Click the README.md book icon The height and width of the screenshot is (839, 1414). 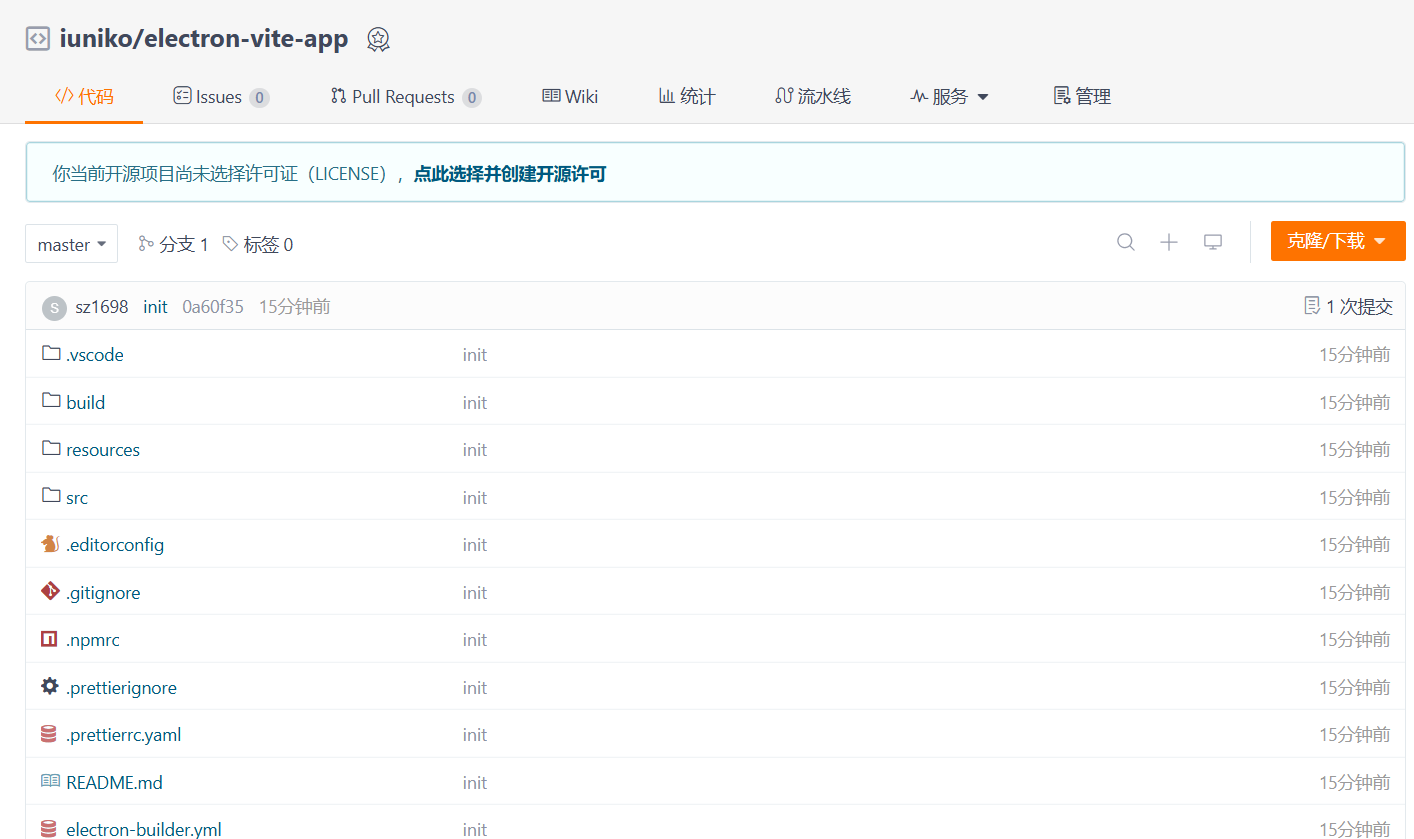point(50,781)
